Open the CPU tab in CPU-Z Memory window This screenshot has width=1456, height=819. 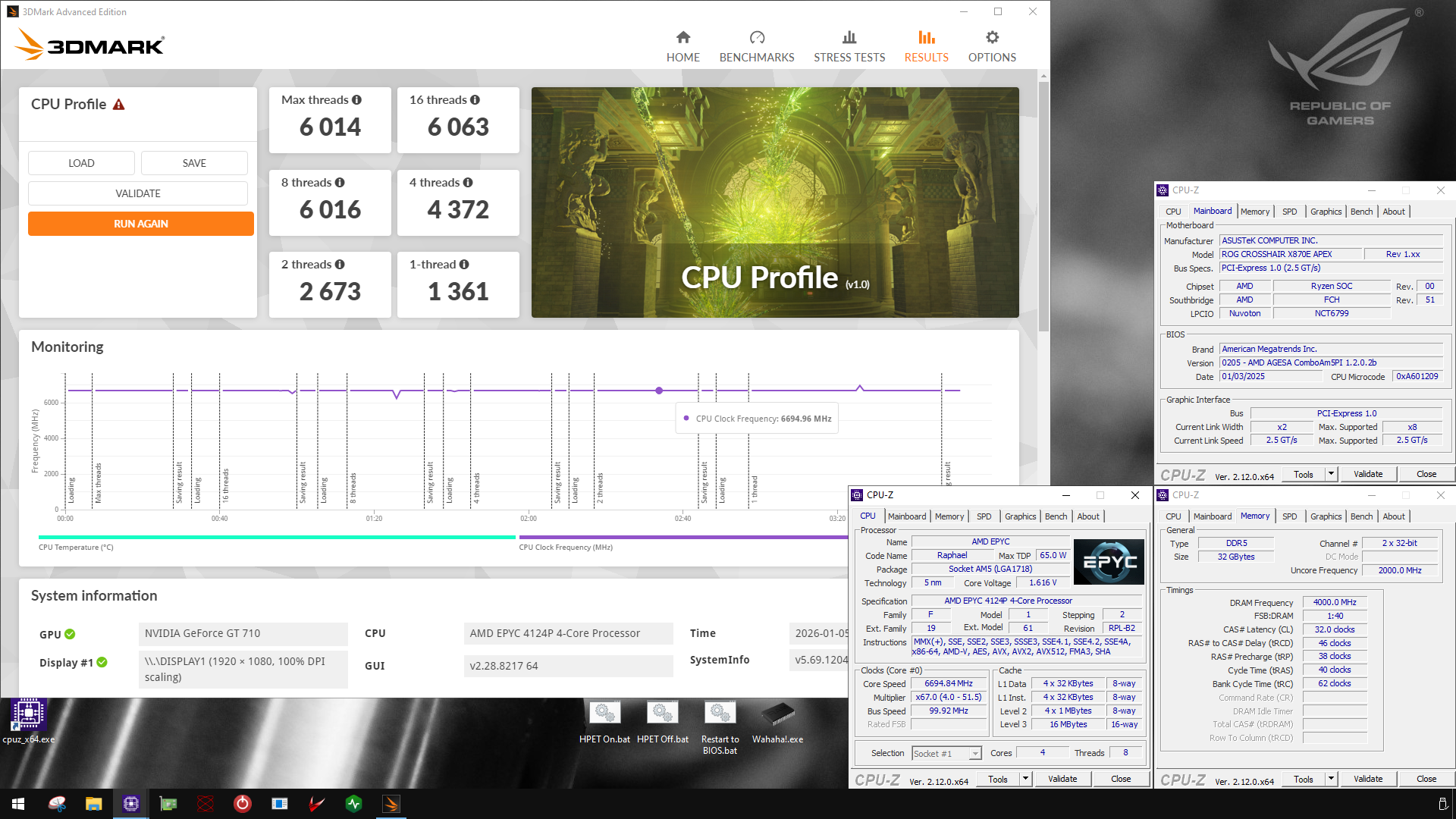click(x=1173, y=516)
